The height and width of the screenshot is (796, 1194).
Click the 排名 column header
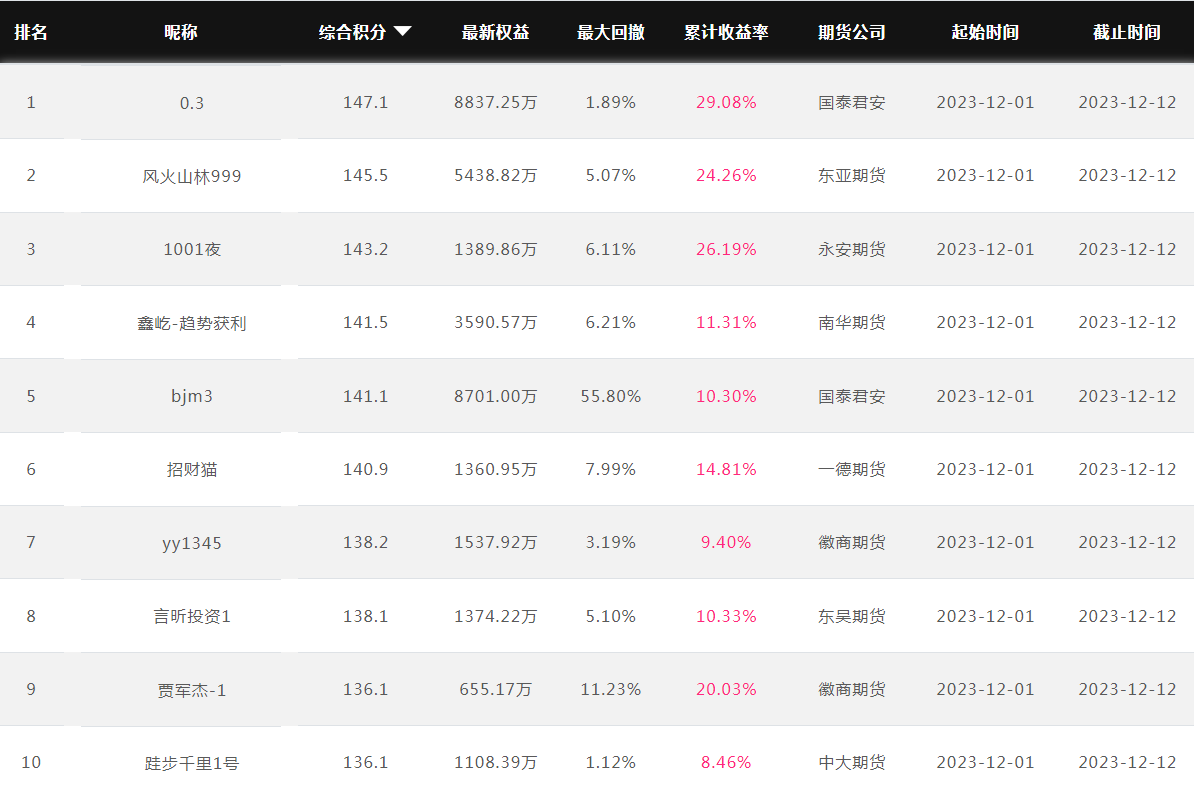pos(31,32)
